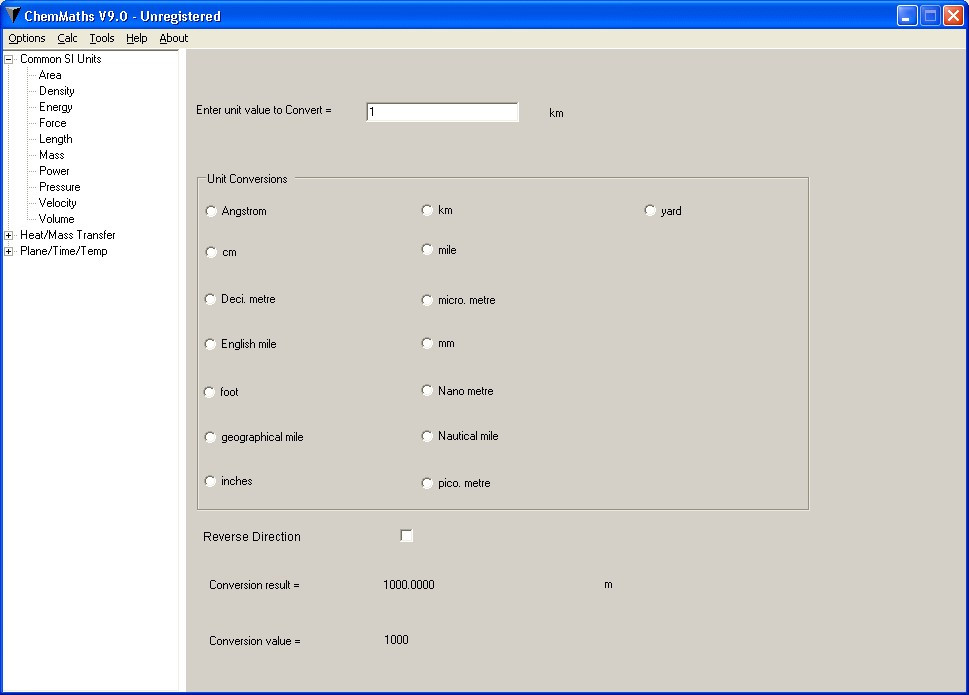
Task: Open the Calc menu
Action: (67, 38)
